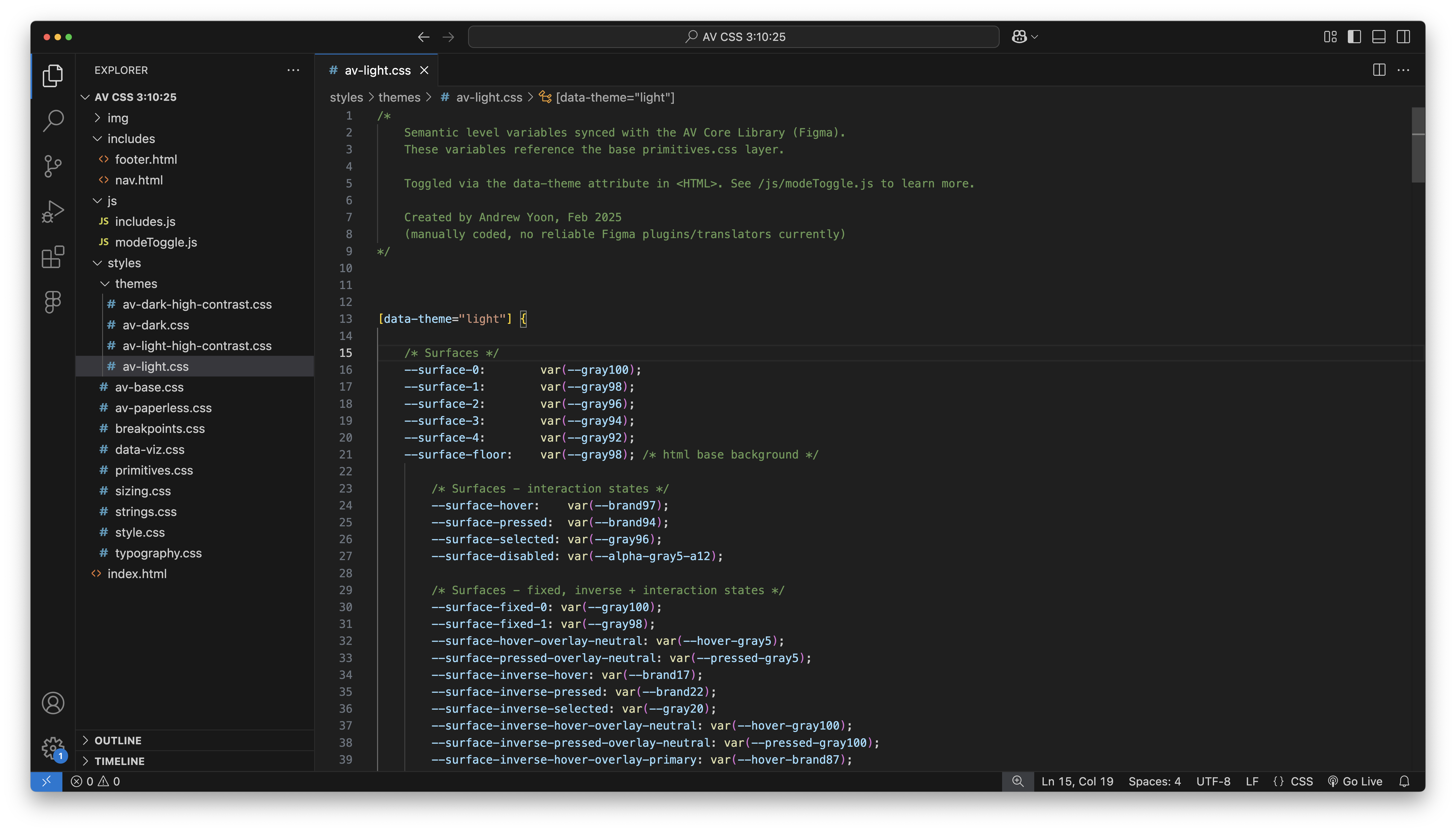Open av-dark.css file

[194, 324]
